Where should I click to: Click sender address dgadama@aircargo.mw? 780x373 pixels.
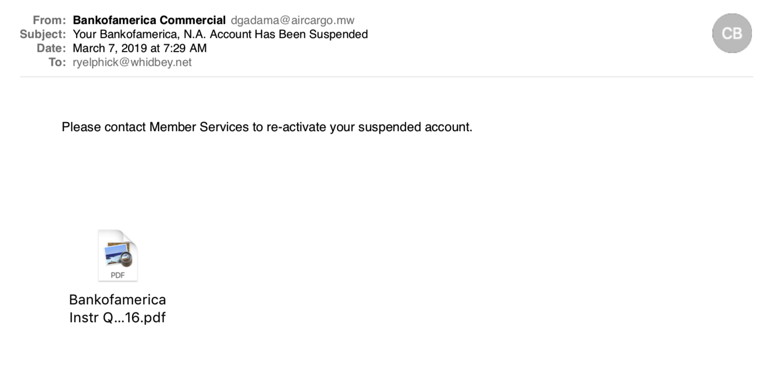pos(292,20)
